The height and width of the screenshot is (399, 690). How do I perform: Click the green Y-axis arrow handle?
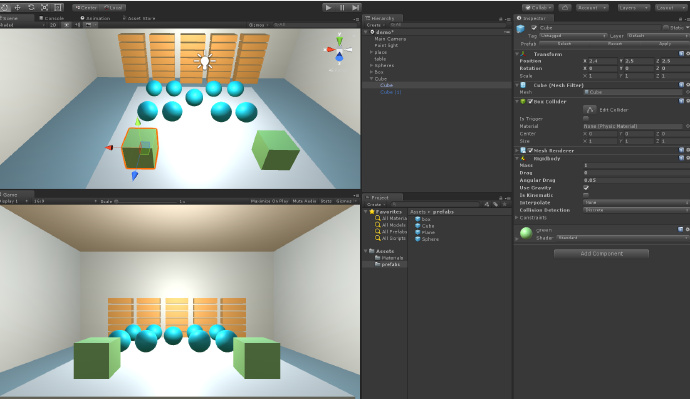point(137,121)
